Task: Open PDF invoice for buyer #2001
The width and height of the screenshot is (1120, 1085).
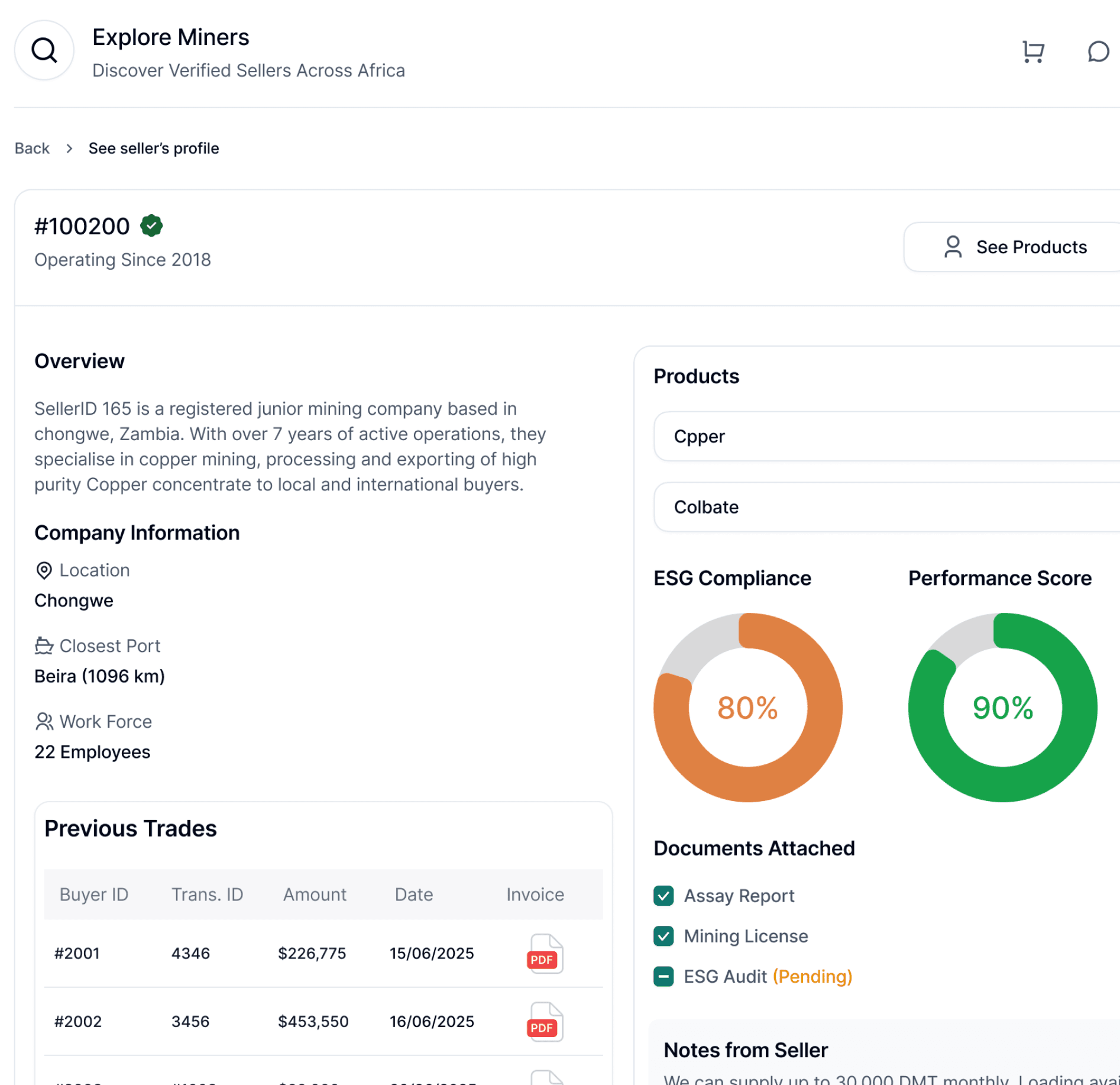Action: (x=544, y=953)
